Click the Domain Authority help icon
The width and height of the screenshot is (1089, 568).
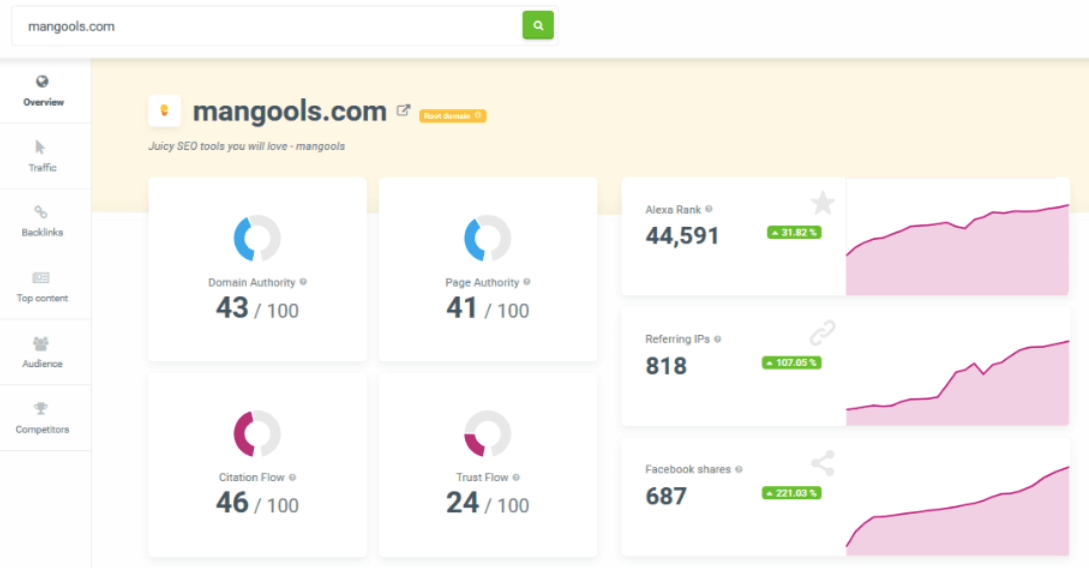(303, 282)
